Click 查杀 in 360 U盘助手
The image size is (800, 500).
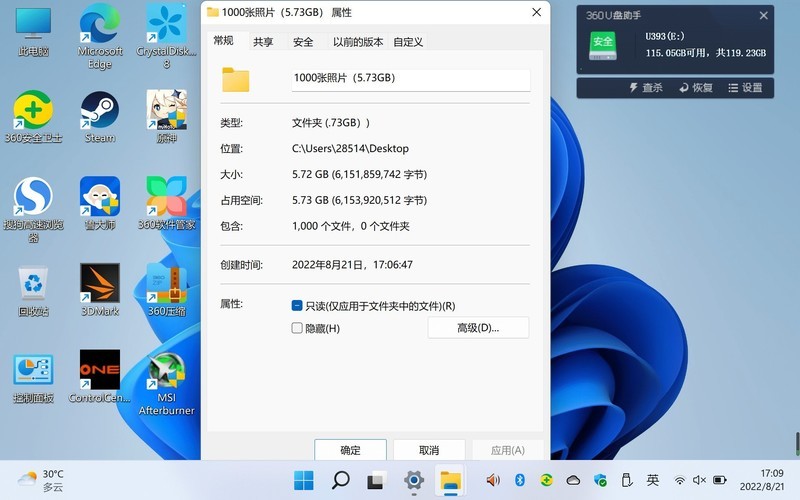[646, 88]
